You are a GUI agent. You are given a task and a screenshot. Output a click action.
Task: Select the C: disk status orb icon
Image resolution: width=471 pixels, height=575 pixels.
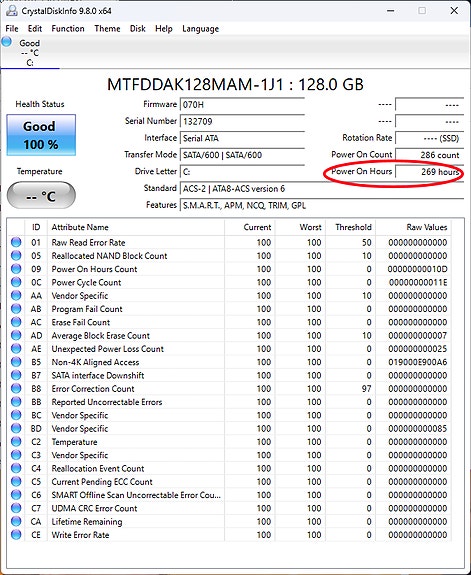(7, 42)
